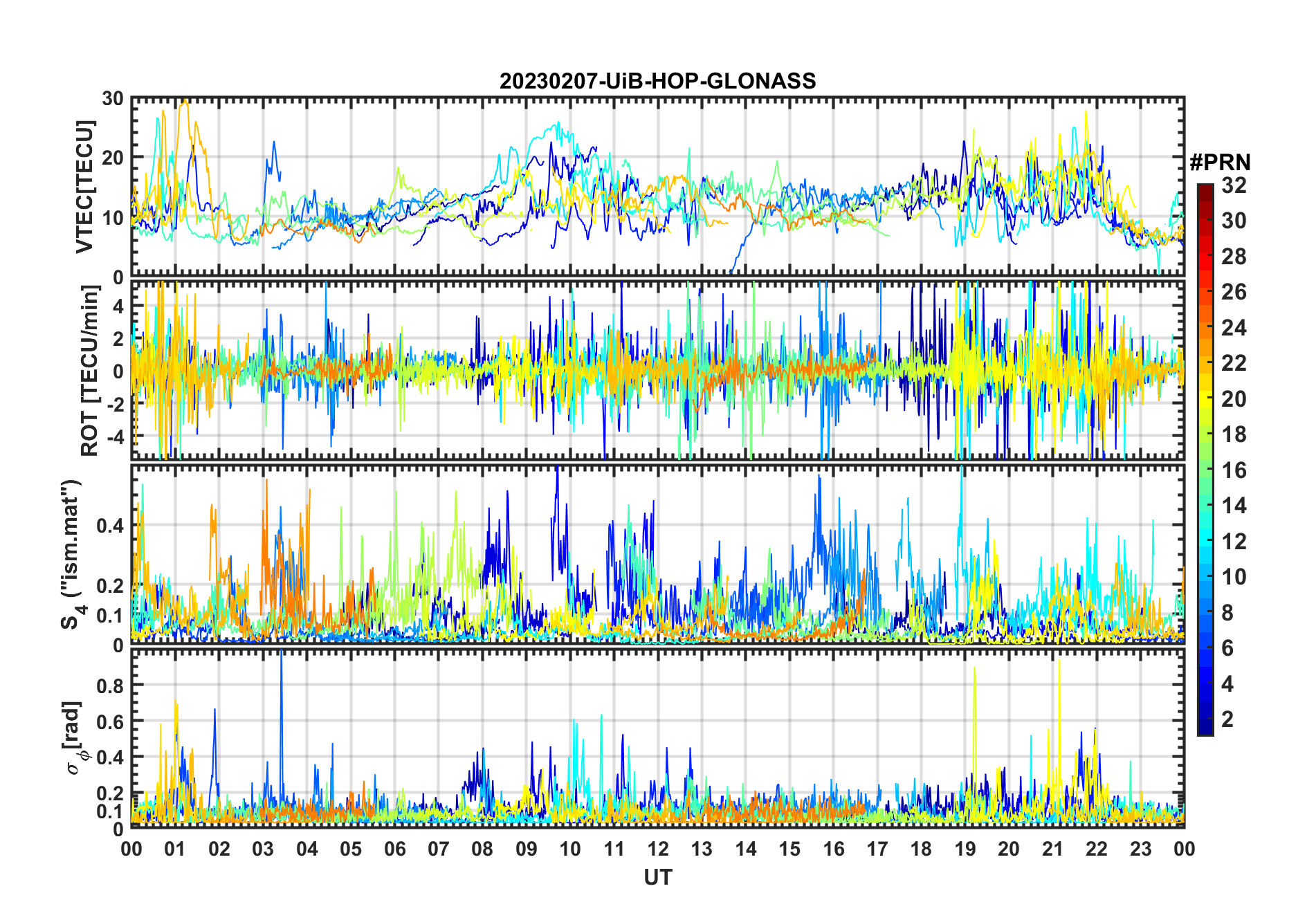
Task: Click the #PRN colorbar title
Action: click(x=1220, y=163)
